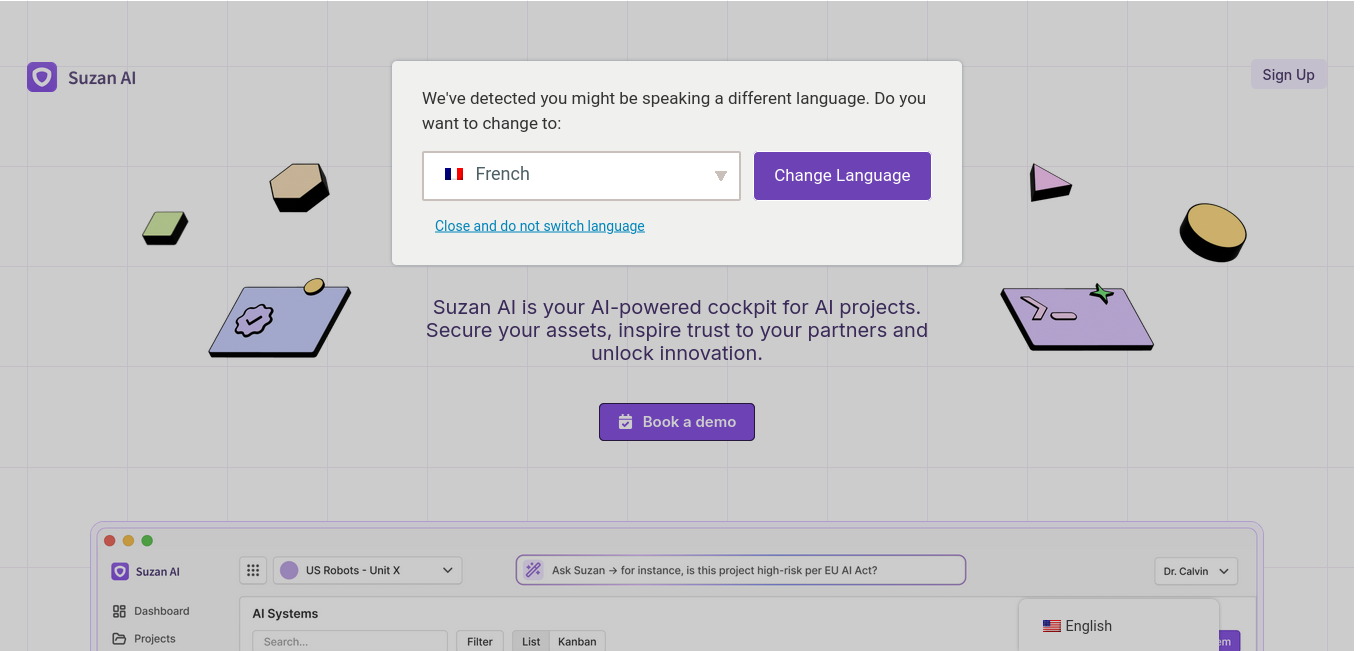1366x651 pixels.
Task: Click the Dashboard icon in sidebar
Action: pyautogui.click(x=120, y=611)
